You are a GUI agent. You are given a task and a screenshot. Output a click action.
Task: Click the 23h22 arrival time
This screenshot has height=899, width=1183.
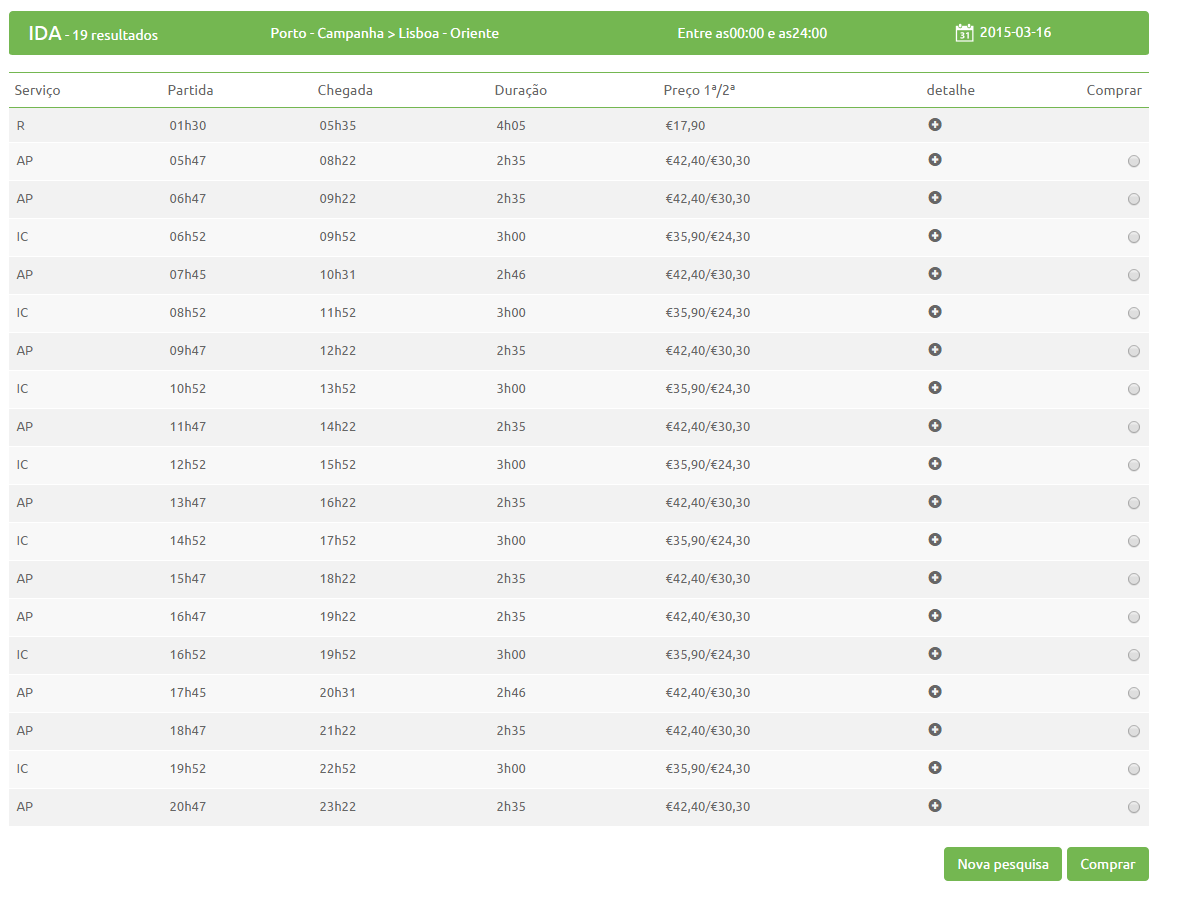pos(337,806)
